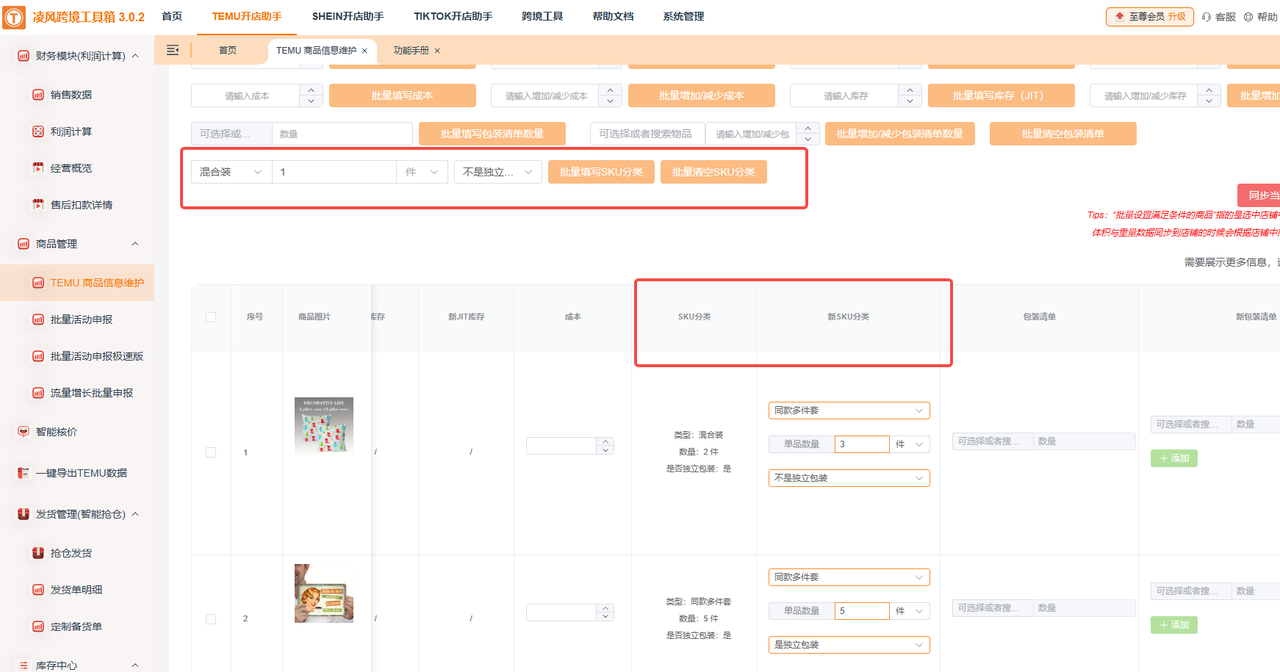Viewport: 1280px width, 672px height.
Task: Click 批量清空包装清单 button
Action: 1063,134
